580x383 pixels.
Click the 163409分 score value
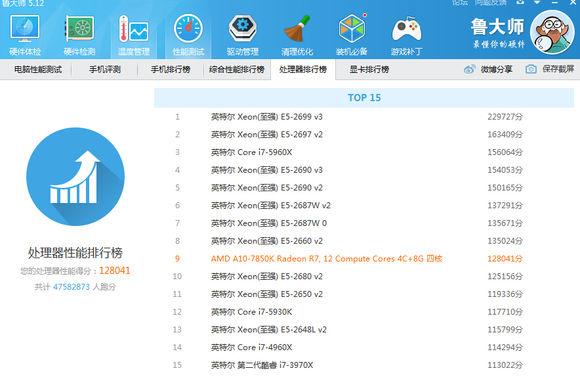point(505,135)
